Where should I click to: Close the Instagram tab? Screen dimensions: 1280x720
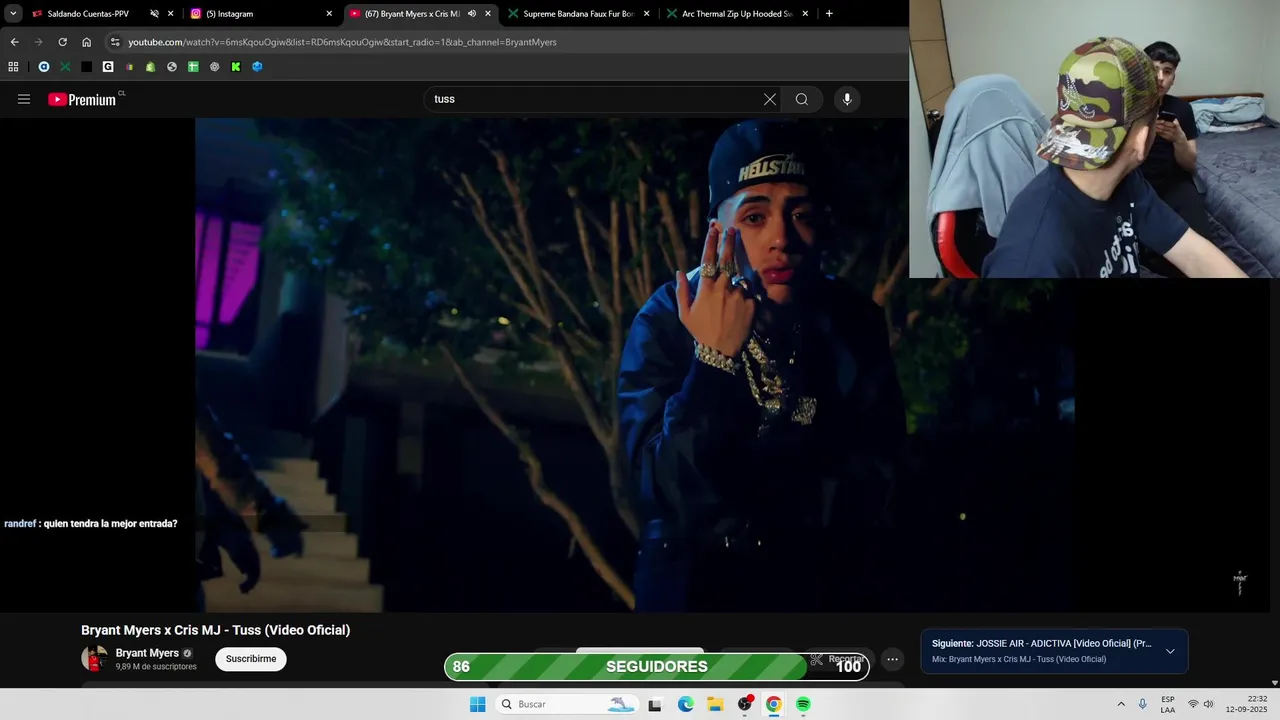pos(329,14)
